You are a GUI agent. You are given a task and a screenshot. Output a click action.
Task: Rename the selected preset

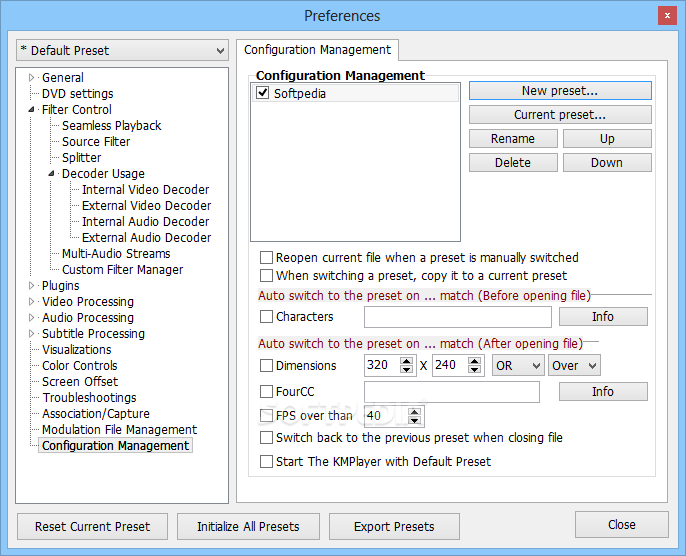[x=513, y=139]
